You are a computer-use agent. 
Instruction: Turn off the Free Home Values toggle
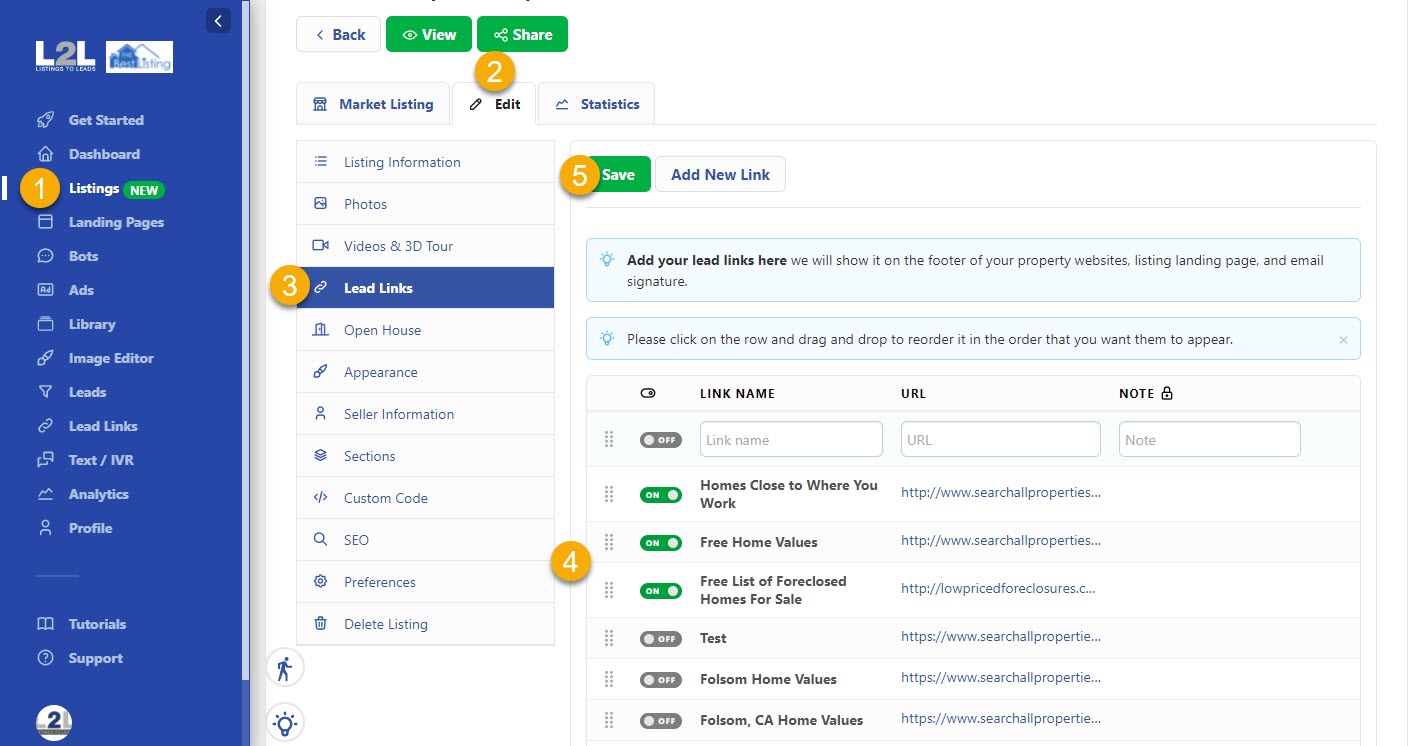[660, 543]
